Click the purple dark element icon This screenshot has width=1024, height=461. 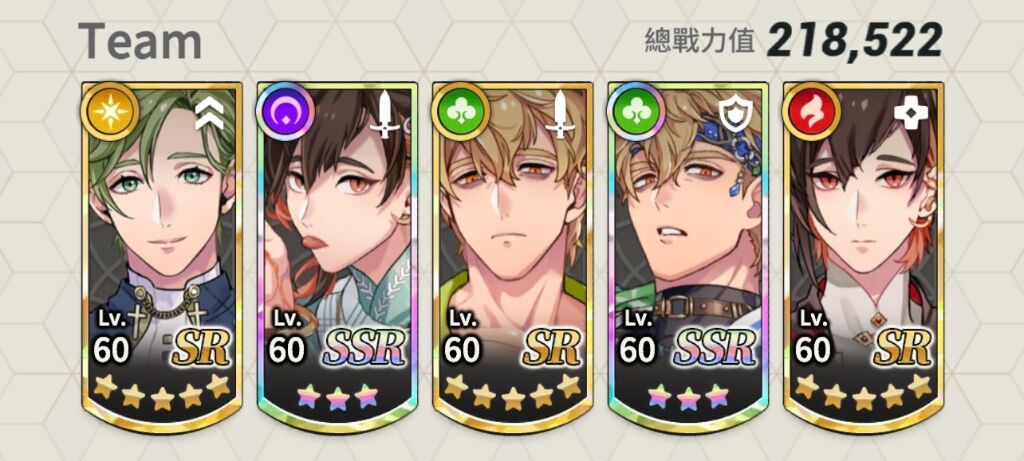pyautogui.click(x=285, y=112)
